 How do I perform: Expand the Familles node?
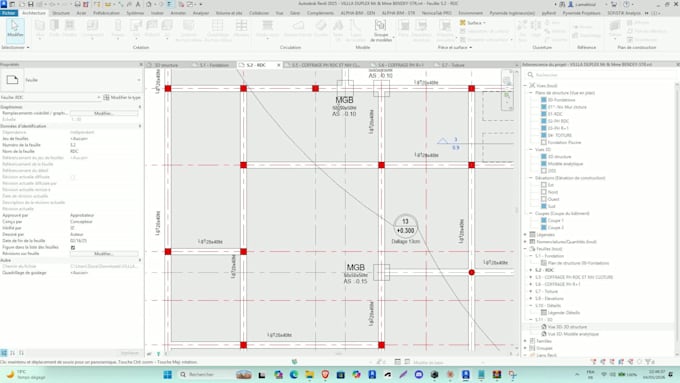point(526,341)
